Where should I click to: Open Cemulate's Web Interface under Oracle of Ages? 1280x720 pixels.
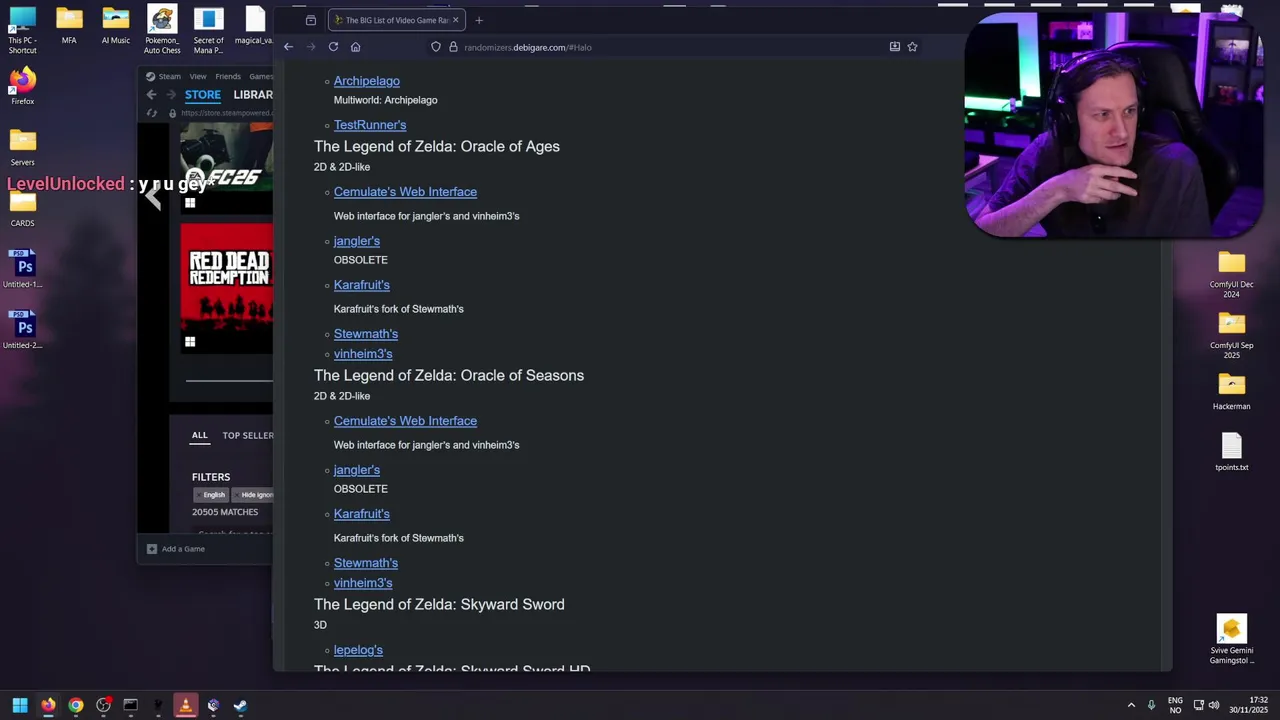tap(405, 192)
